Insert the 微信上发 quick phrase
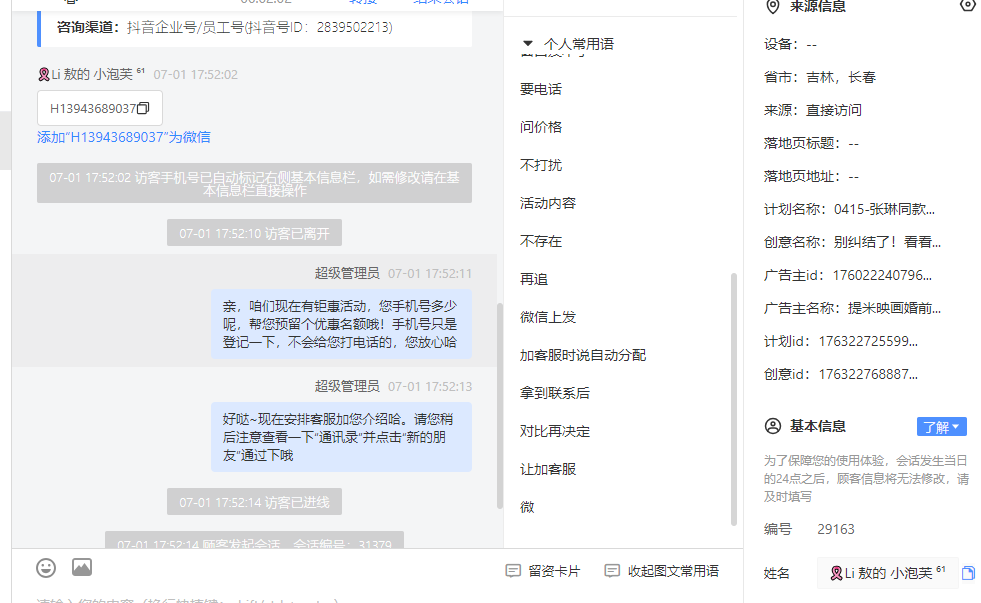Viewport: 981px width, 603px height. coord(547,318)
